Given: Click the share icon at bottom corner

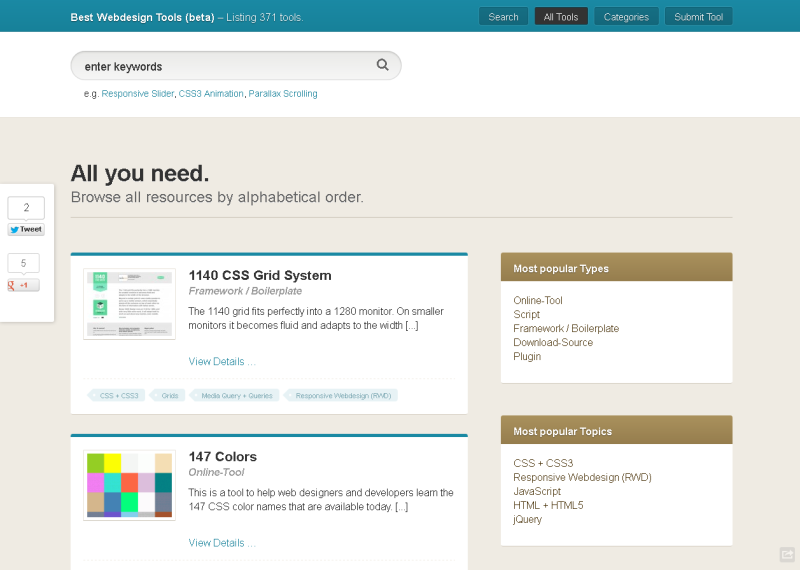Looking at the screenshot, I should click(787, 554).
